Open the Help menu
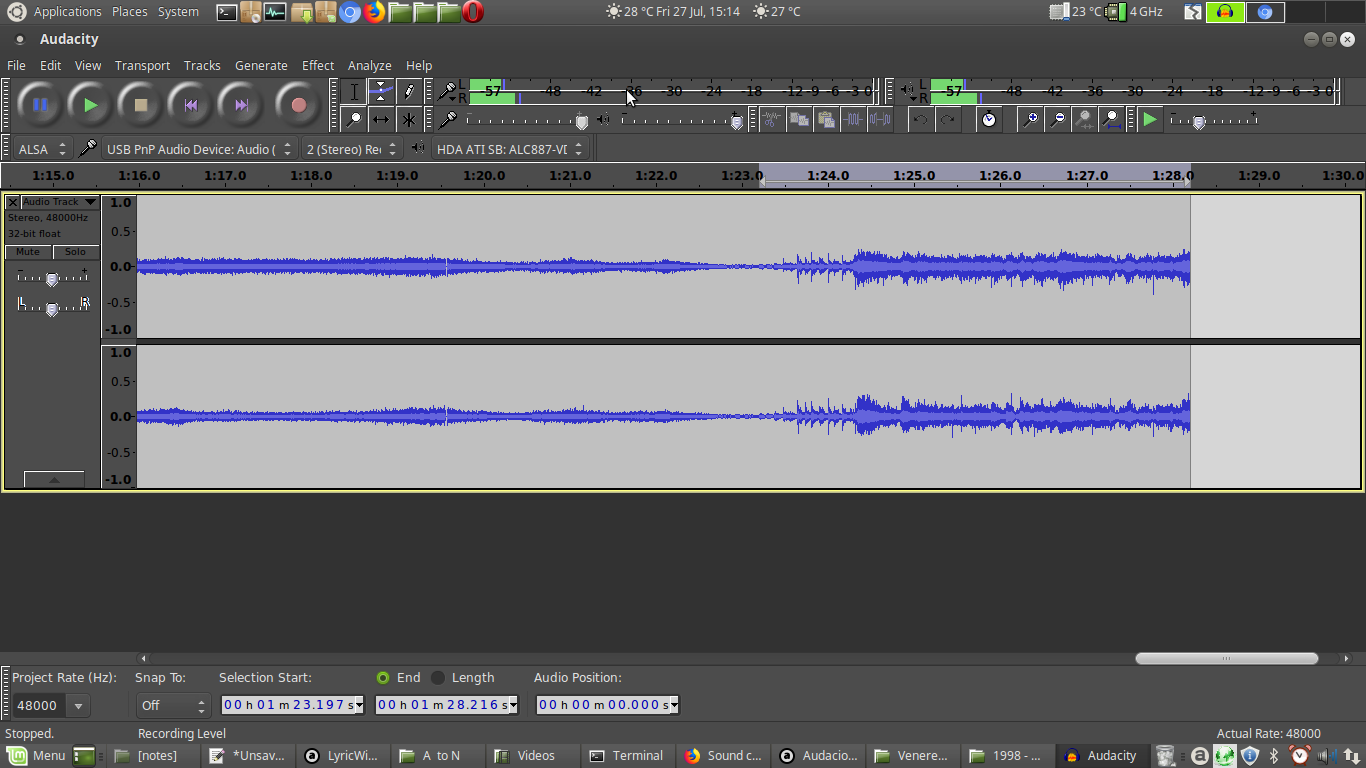The width and height of the screenshot is (1366, 768). 419,65
